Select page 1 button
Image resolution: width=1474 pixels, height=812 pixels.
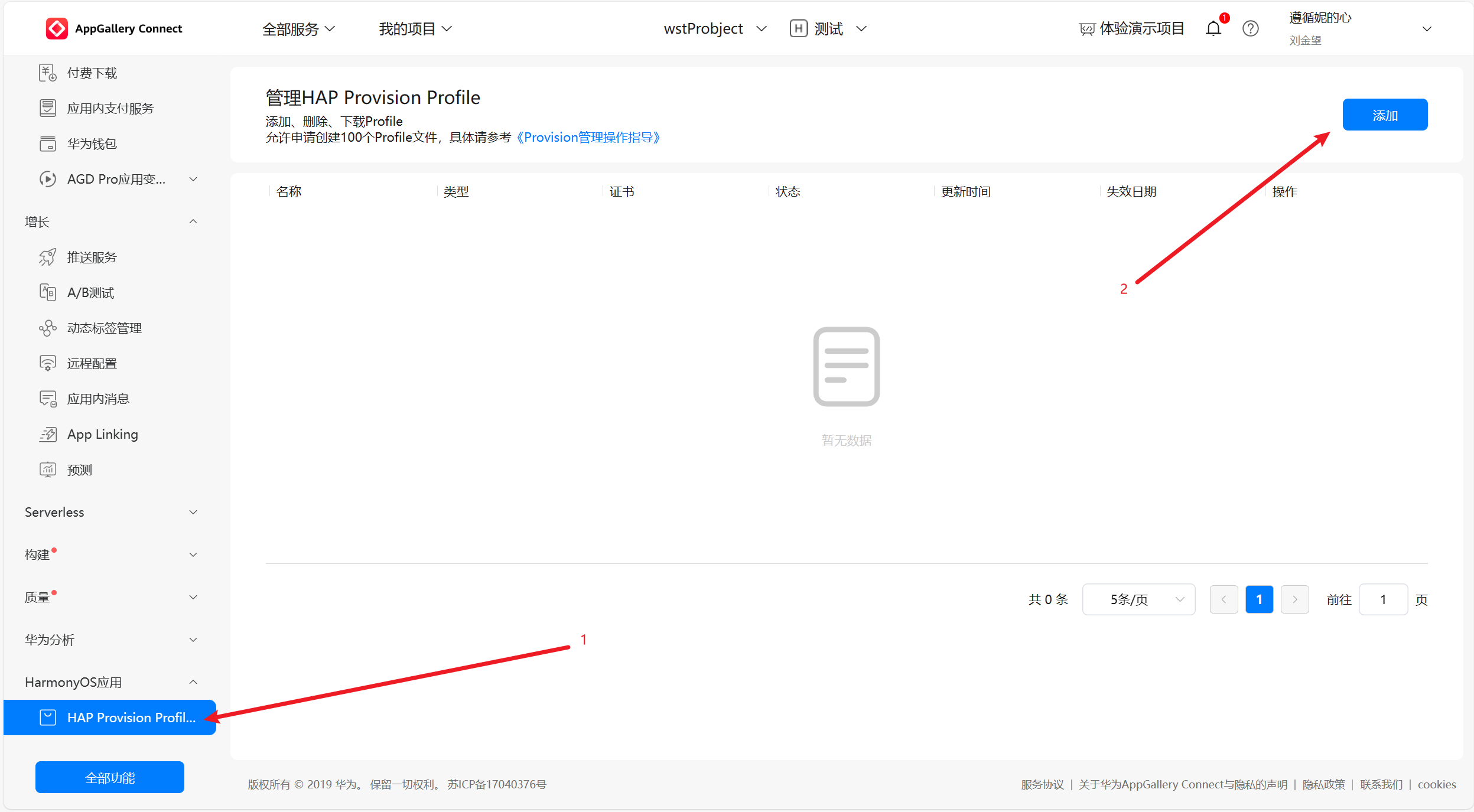tap(1260, 599)
